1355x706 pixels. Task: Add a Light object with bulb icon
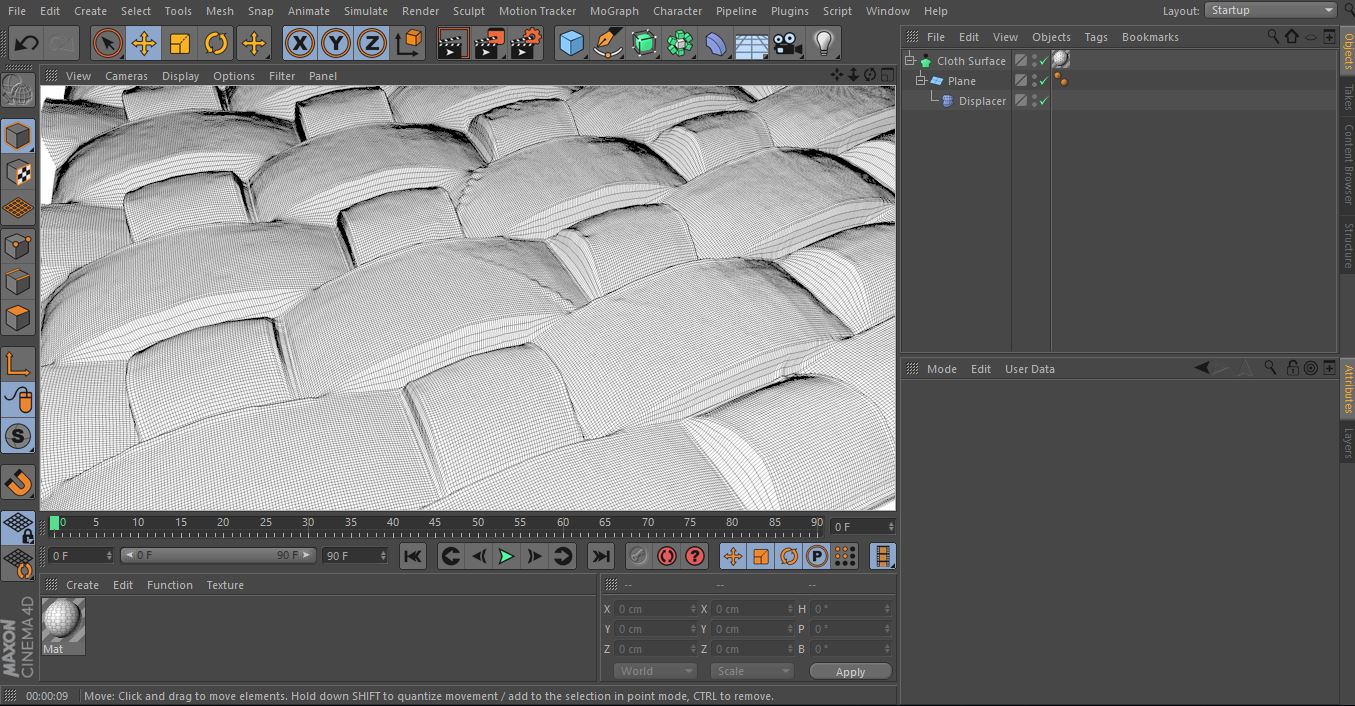824,44
